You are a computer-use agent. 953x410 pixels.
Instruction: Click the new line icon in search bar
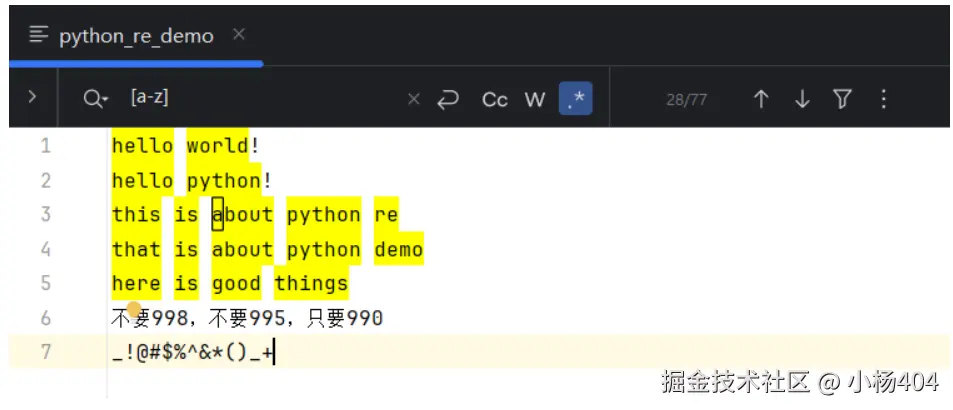tap(448, 99)
